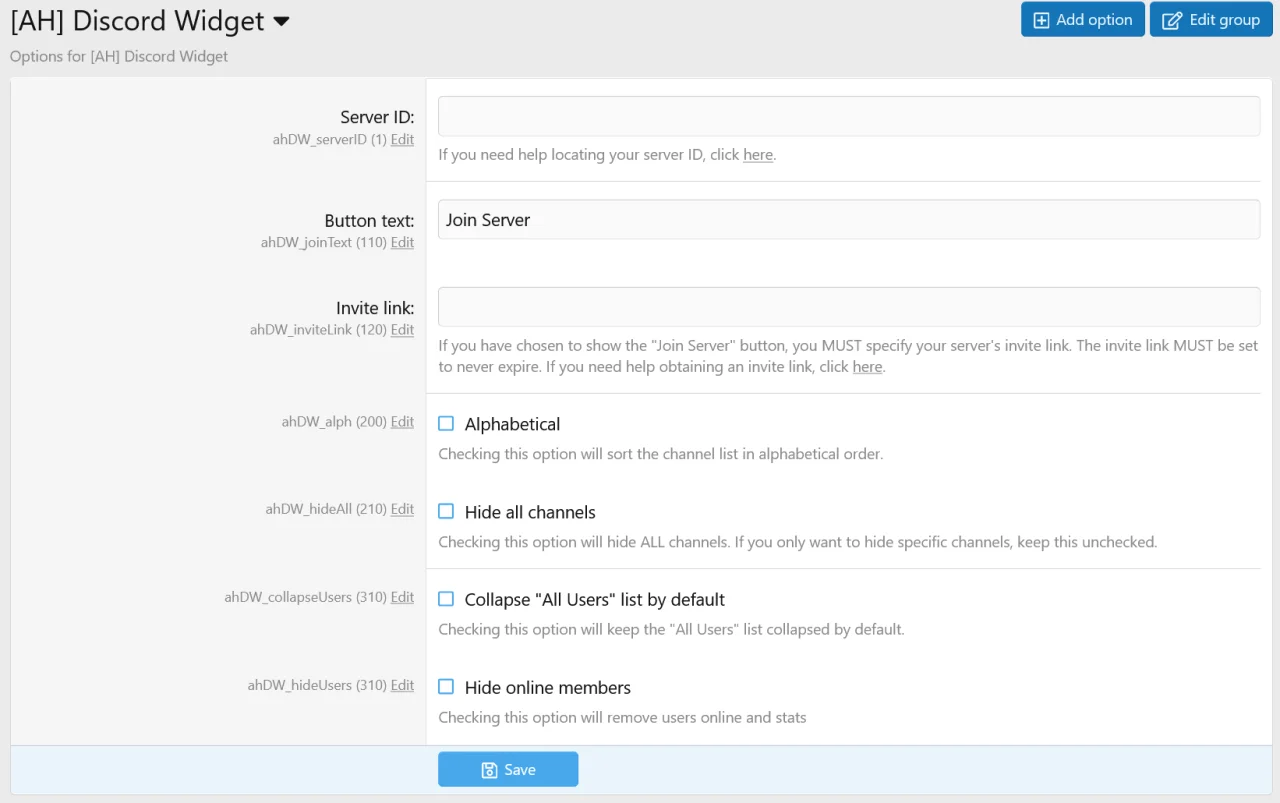The height and width of the screenshot is (803, 1280).
Task: Check the Hide all channels option
Action: click(x=446, y=512)
